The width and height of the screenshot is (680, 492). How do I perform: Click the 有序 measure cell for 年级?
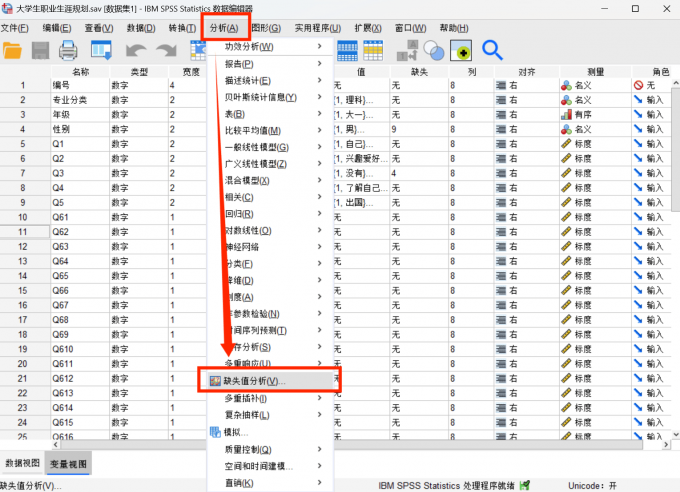(x=595, y=115)
